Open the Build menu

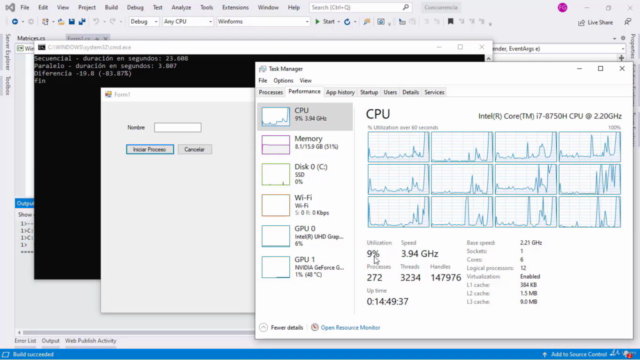111,7
